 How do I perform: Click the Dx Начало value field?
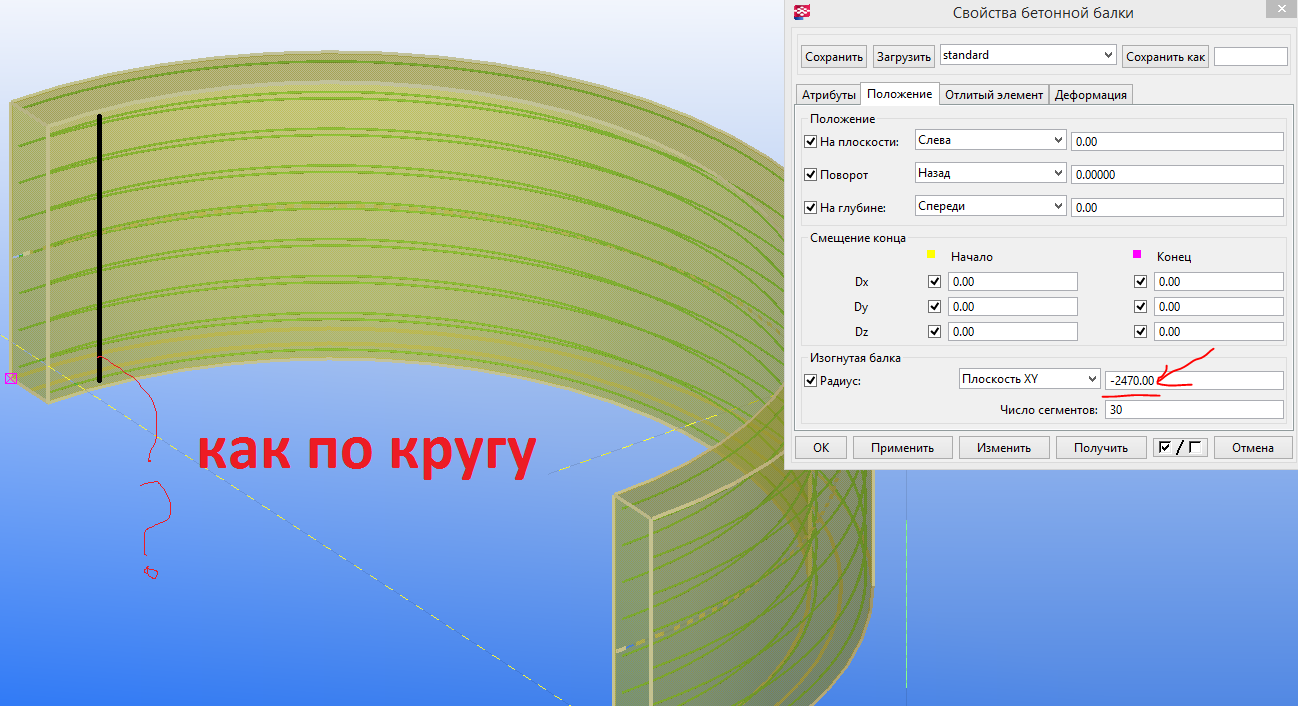1013,282
